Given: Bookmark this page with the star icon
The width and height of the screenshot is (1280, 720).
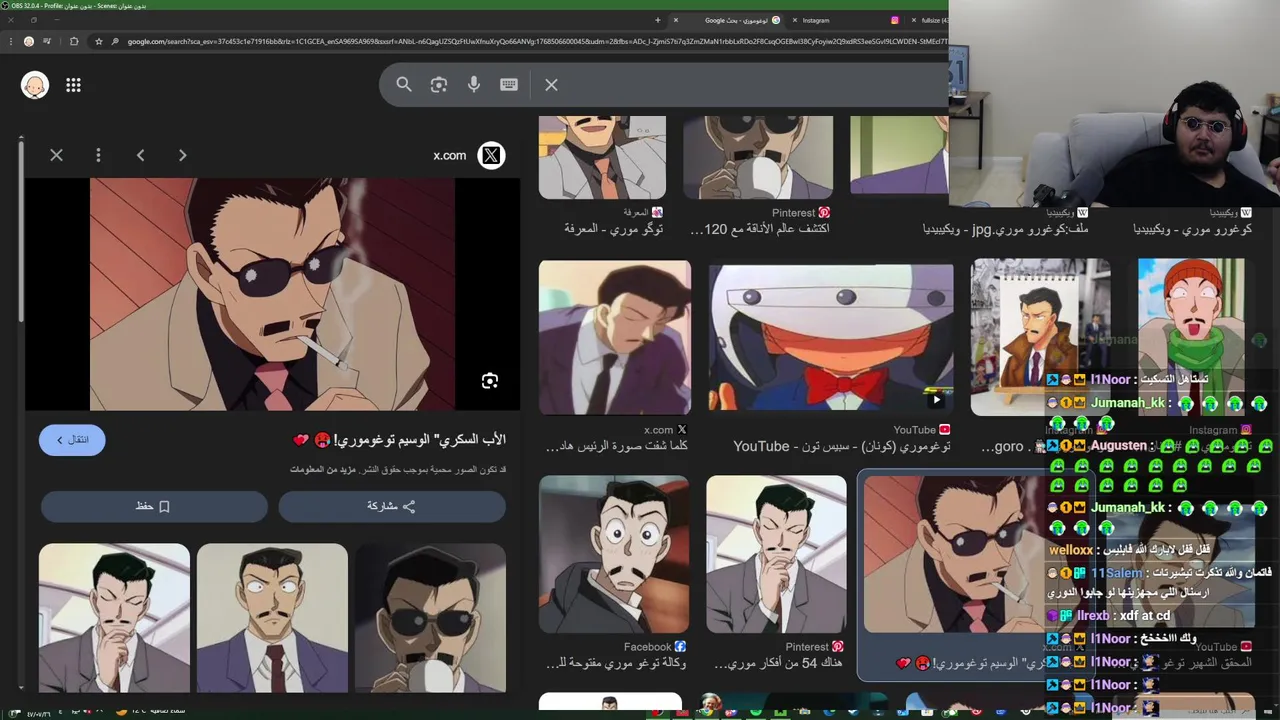Looking at the screenshot, I should [x=98, y=42].
